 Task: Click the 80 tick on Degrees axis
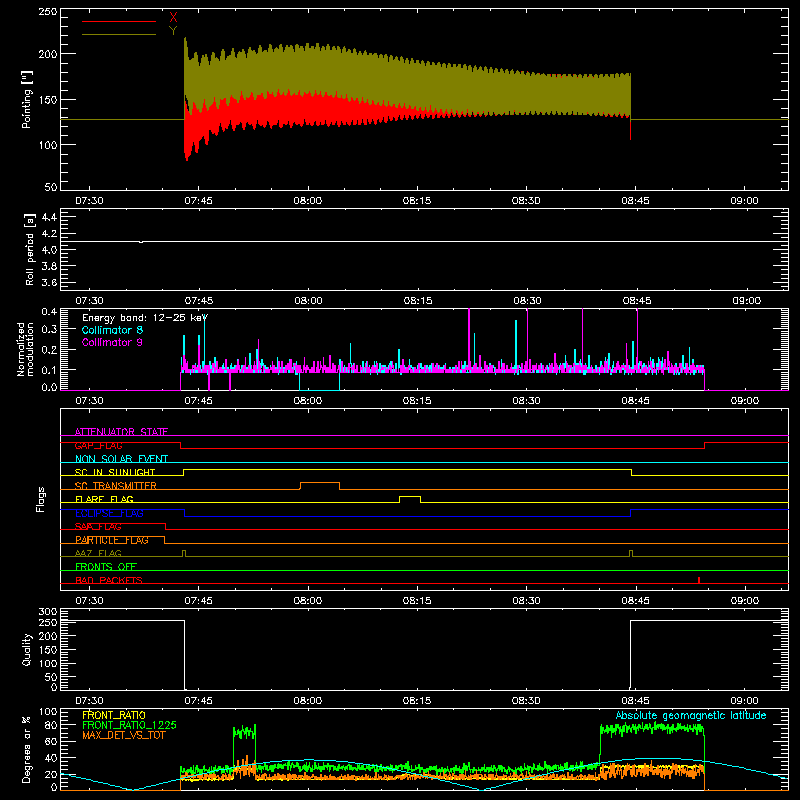52,725
